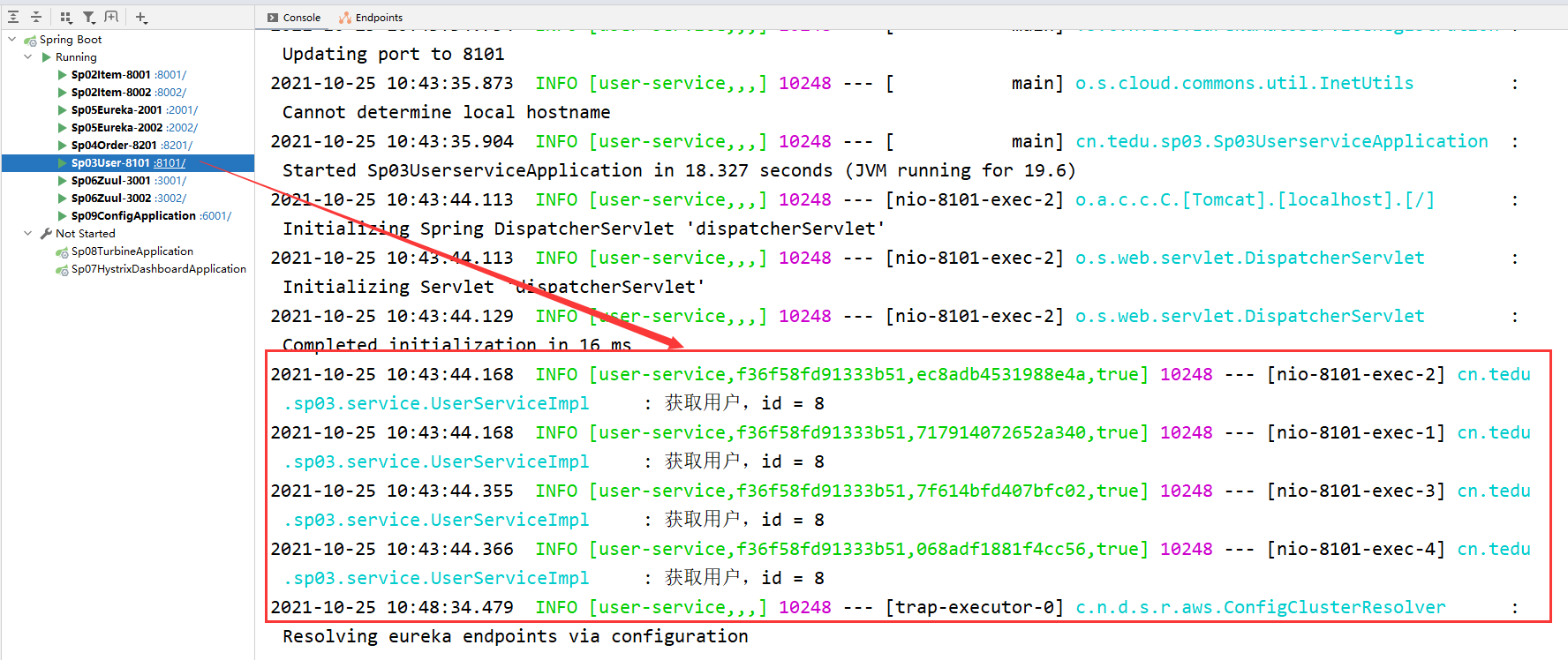
Task: Click class name o.s.cloud.commons.util.InetUtils
Action: coord(1245,83)
